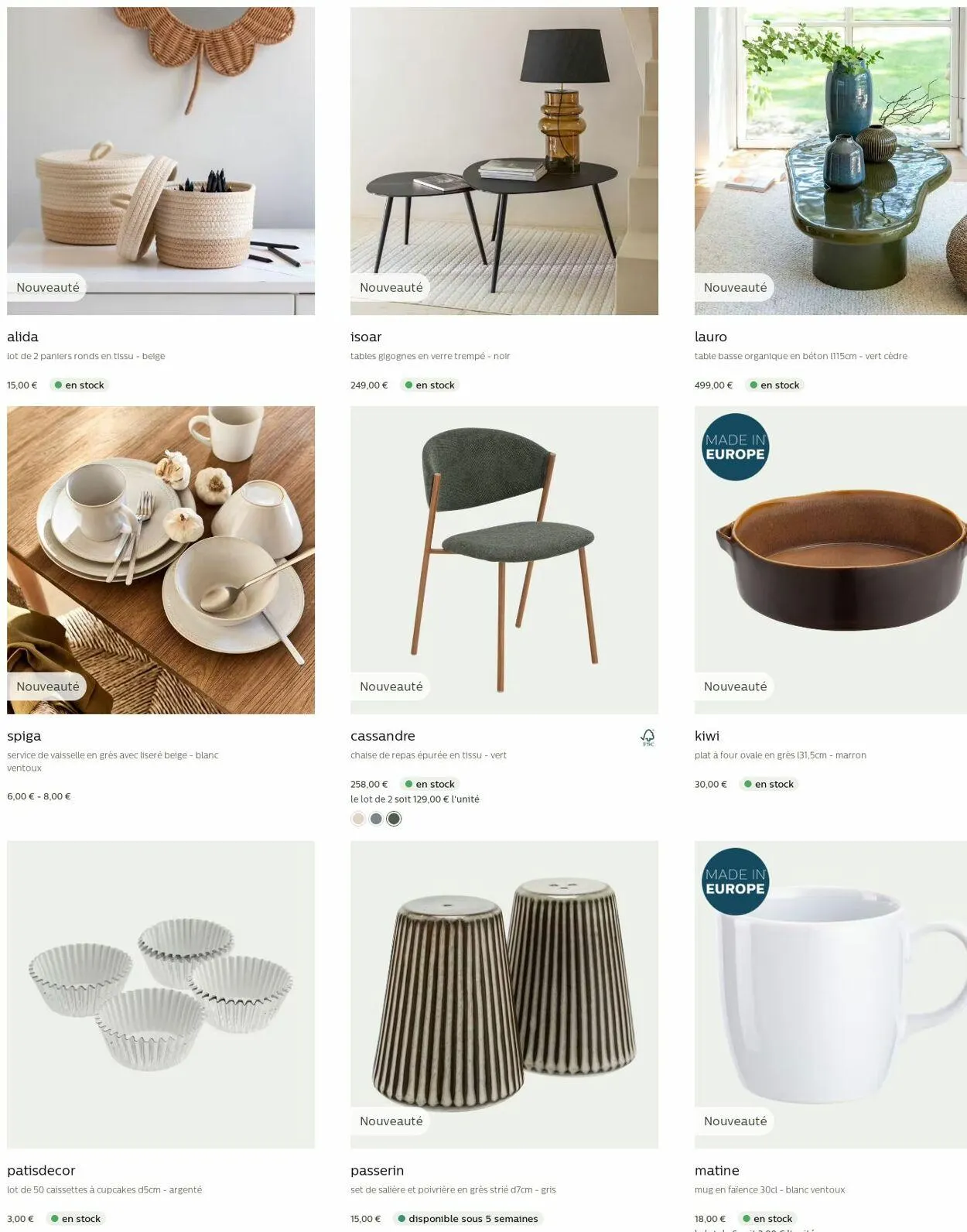The image size is (967, 1232).
Task: Open the isoar nesting tables photo
Action: coord(504,161)
